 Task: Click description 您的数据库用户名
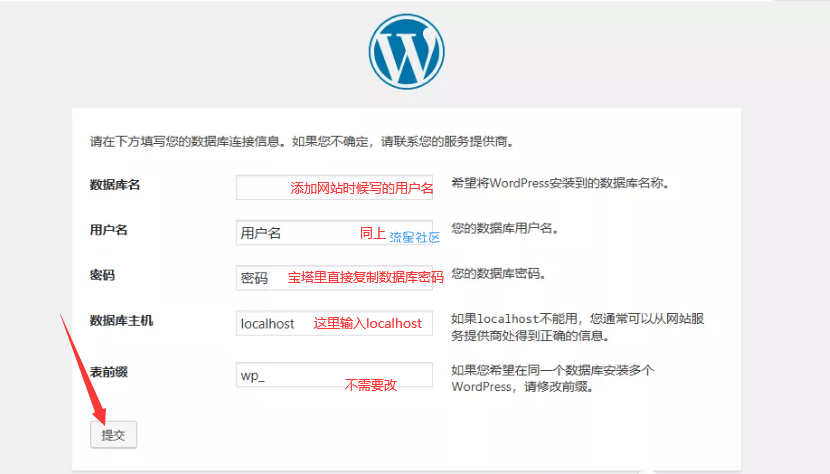click(x=505, y=228)
